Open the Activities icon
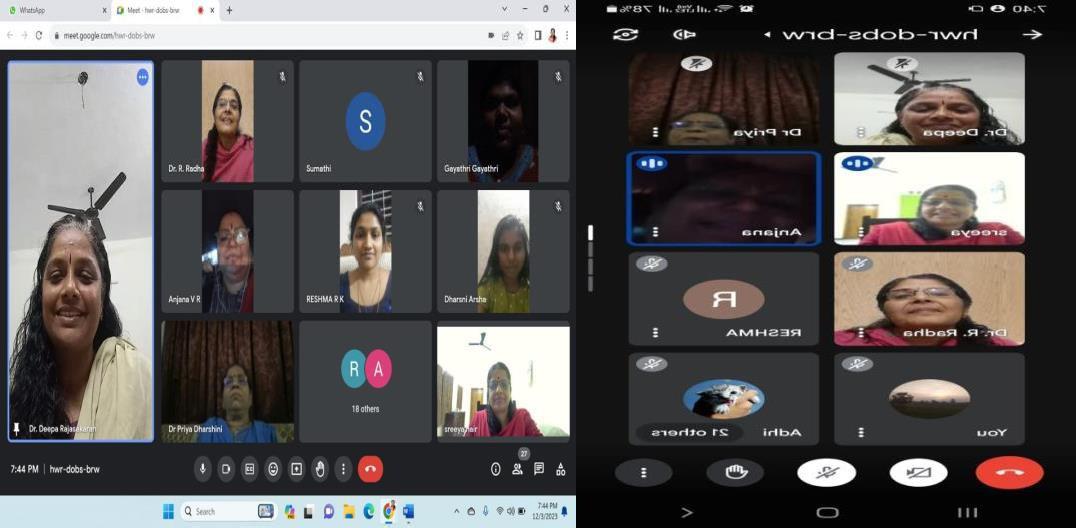The image size is (1076, 528). tap(560, 469)
